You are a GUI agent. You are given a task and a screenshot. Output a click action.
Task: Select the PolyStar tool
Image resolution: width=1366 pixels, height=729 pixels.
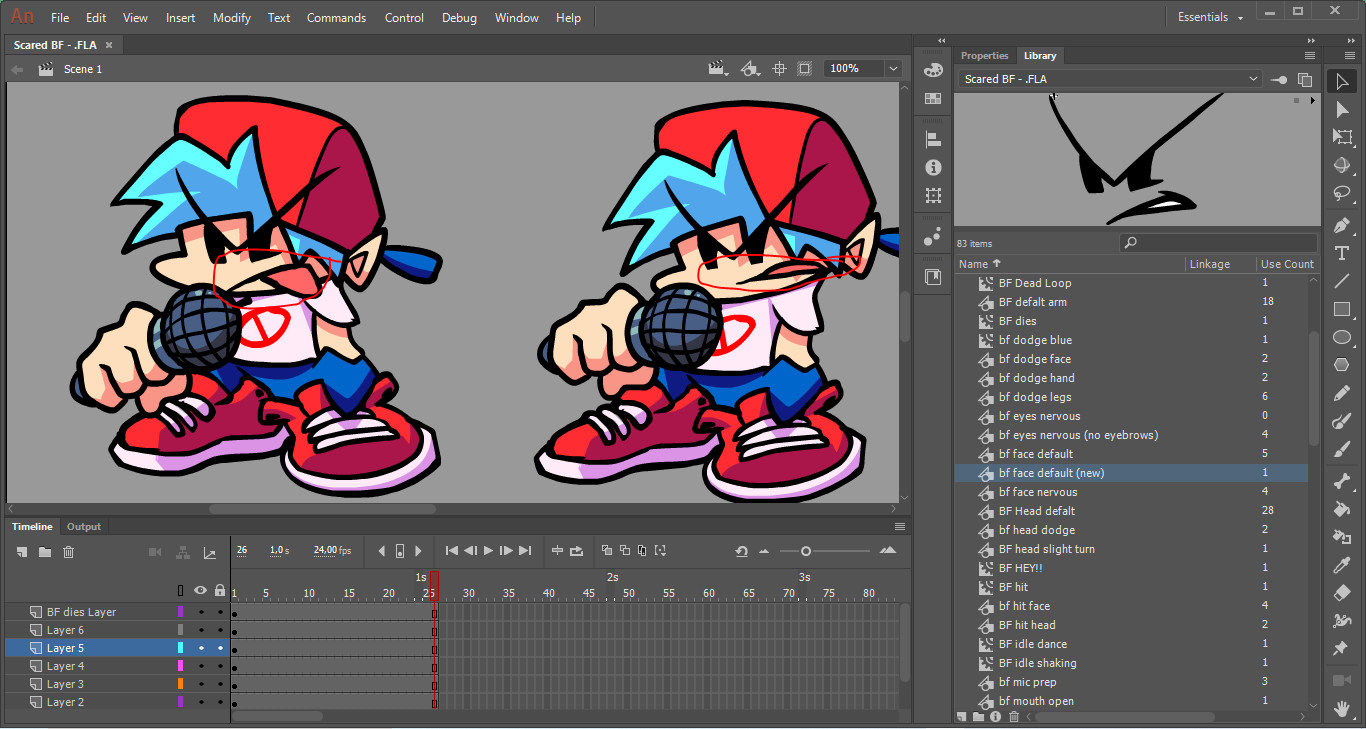[x=1342, y=366]
